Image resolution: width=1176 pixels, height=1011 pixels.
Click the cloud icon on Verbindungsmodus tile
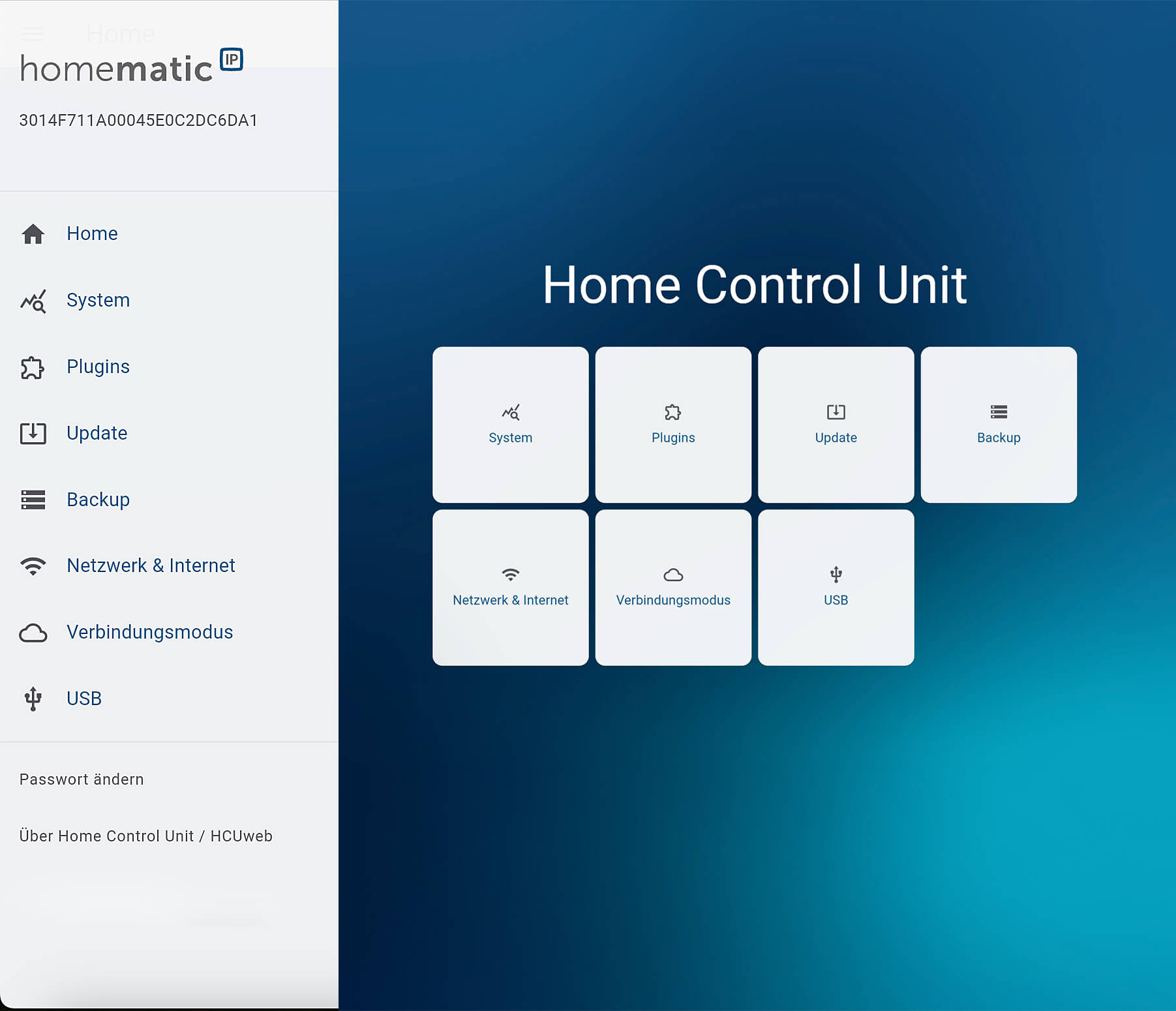click(x=673, y=575)
